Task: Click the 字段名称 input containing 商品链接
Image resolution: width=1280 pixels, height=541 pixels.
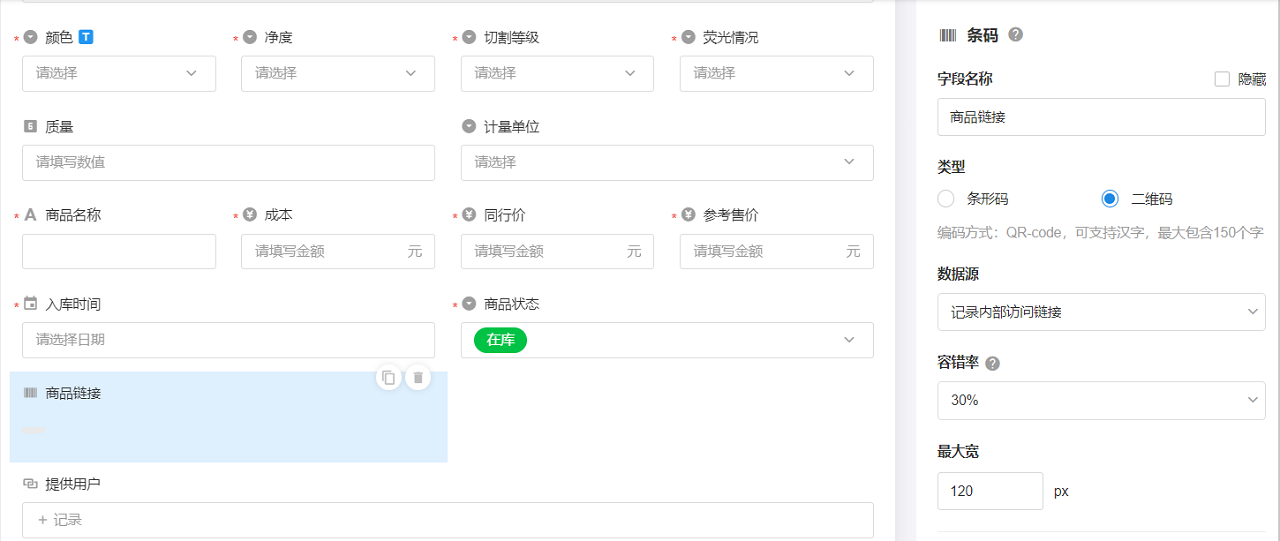Action: click(1102, 117)
